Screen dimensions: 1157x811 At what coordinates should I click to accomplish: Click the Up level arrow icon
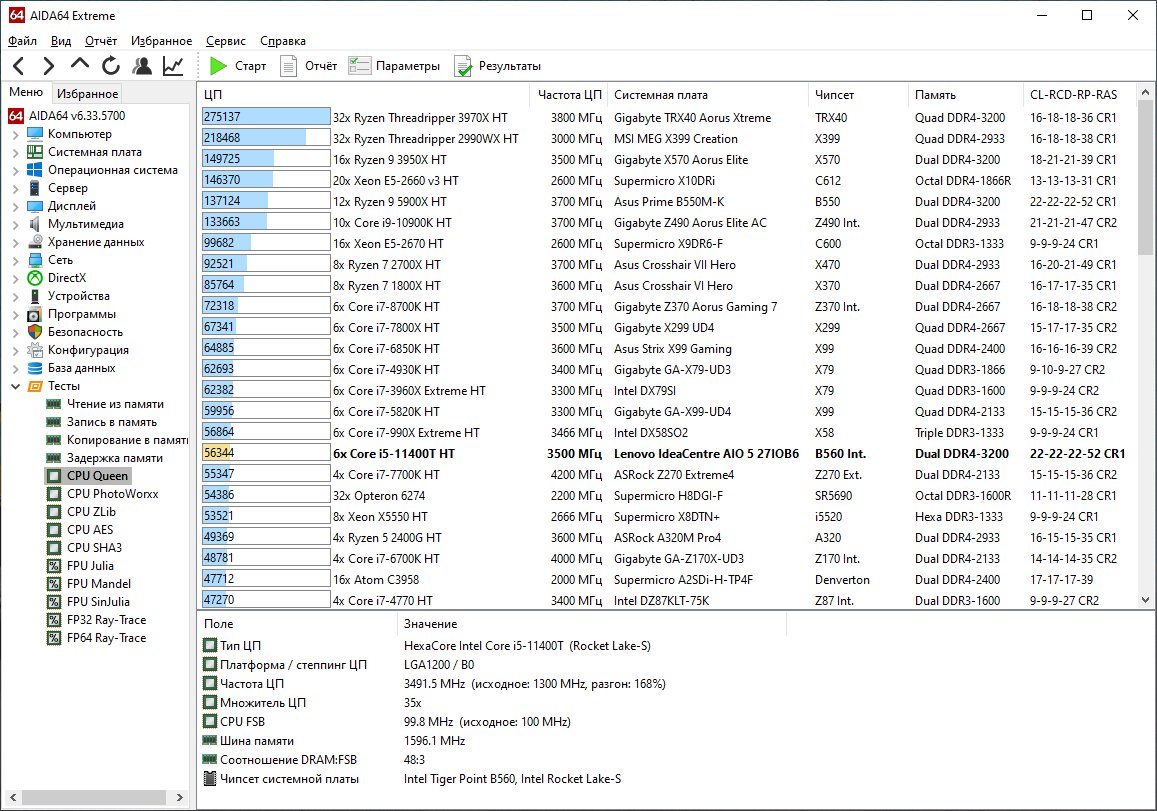tap(80, 65)
